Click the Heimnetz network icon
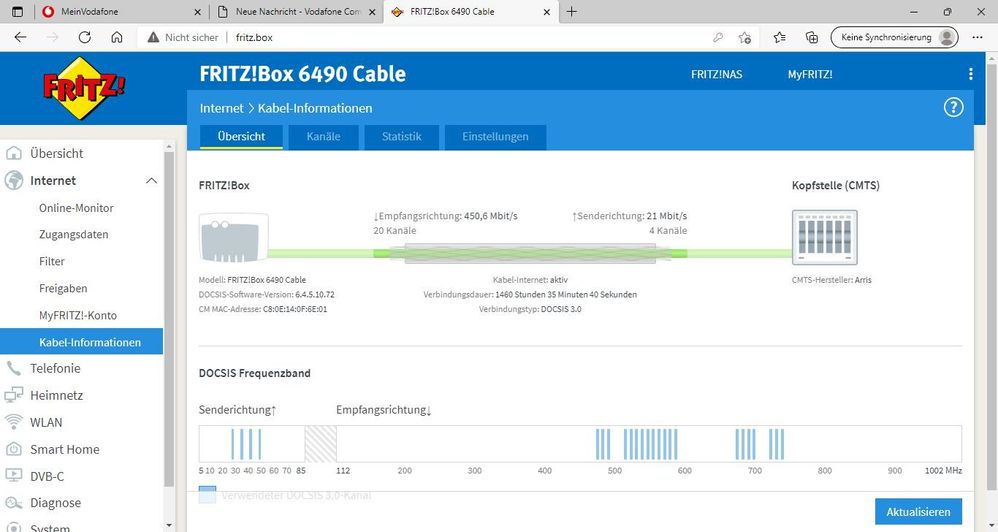 click(13, 395)
